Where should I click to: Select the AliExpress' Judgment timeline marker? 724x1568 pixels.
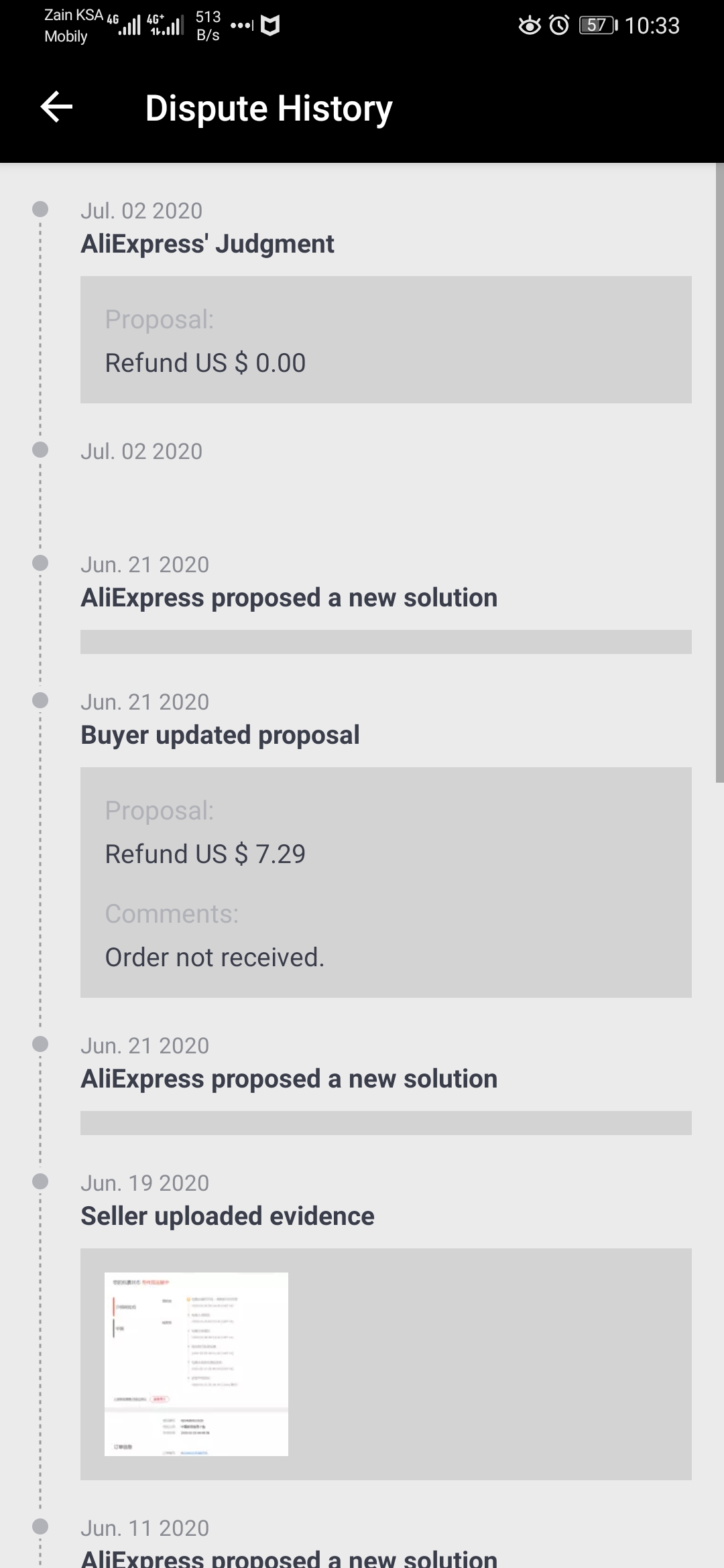click(x=40, y=209)
